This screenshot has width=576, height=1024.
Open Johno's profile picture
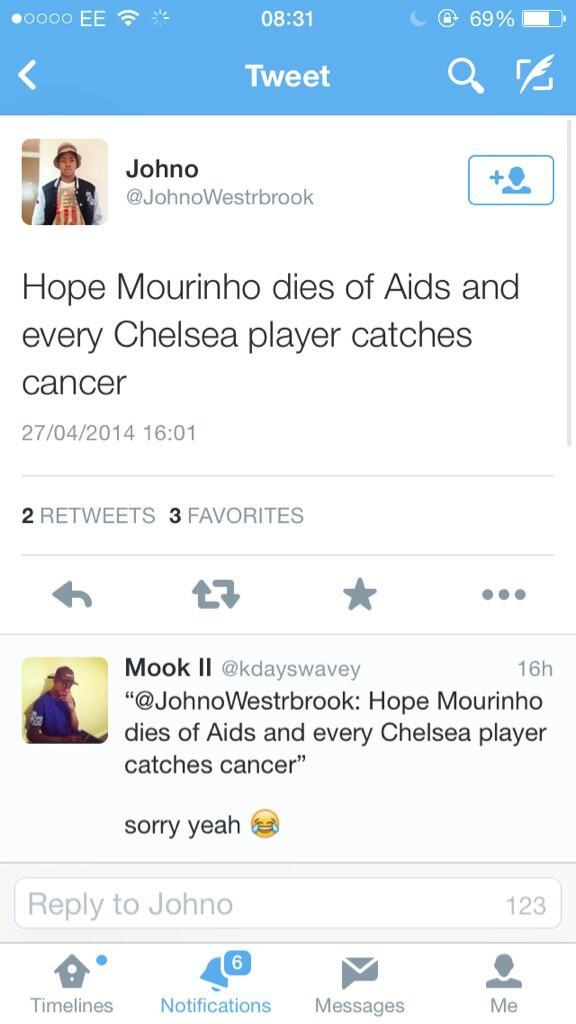(x=65, y=182)
